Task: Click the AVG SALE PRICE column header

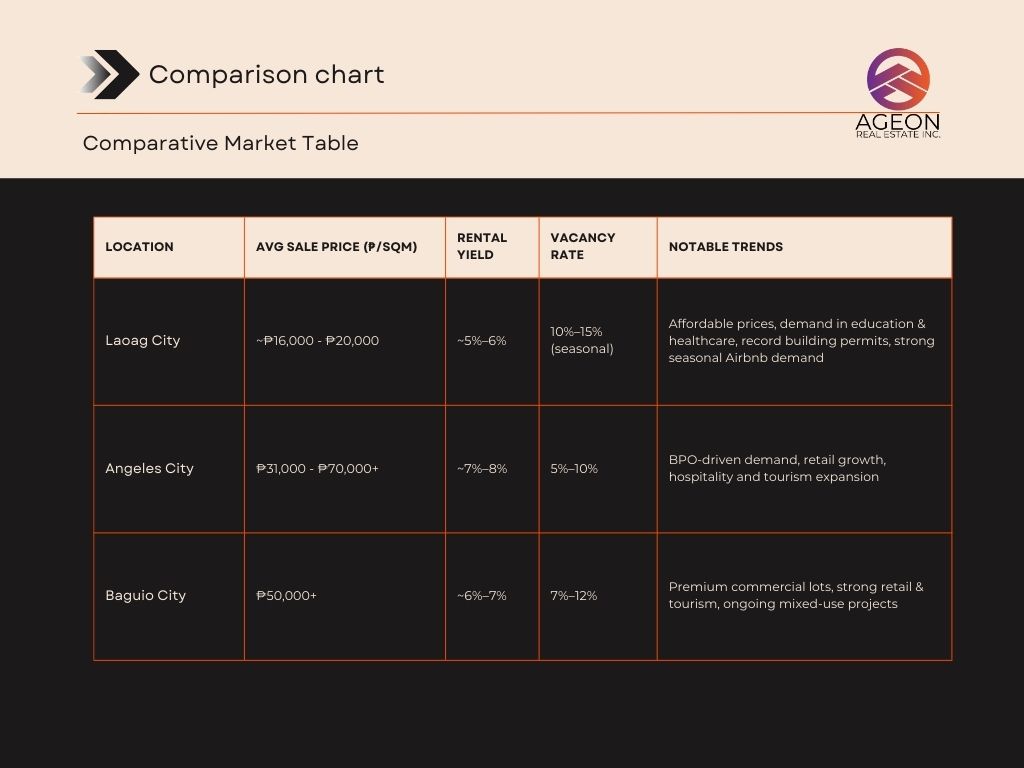Action: (x=336, y=247)
